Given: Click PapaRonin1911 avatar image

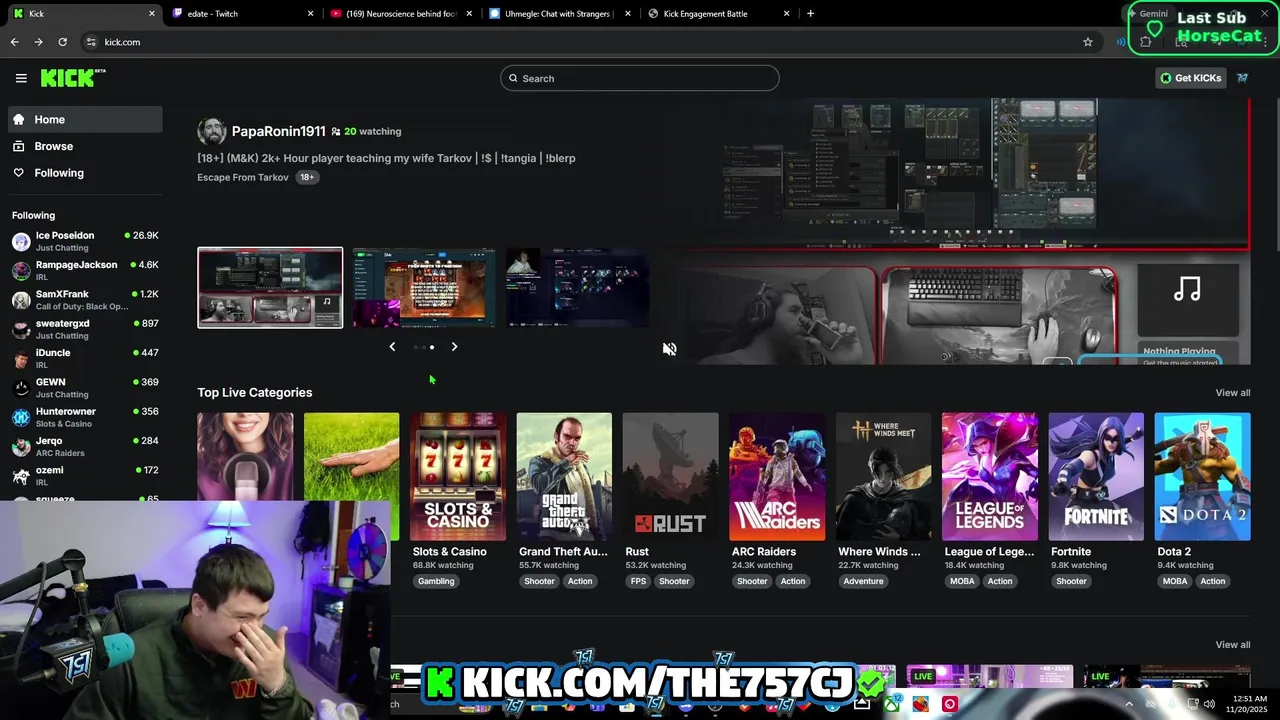Looking at the screenshot, I should [x=211, y=131].
